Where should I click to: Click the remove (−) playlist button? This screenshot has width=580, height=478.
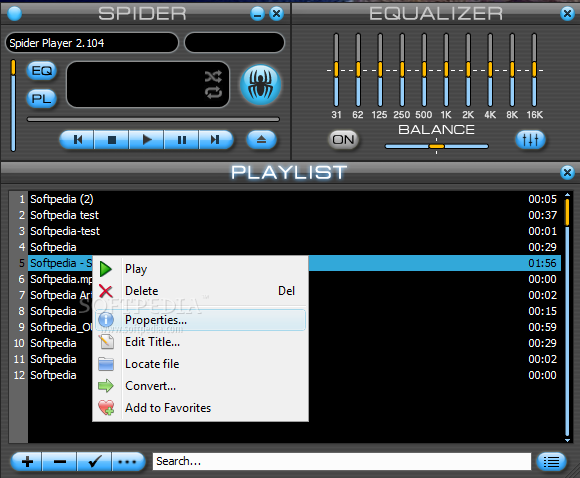(60, 461)
